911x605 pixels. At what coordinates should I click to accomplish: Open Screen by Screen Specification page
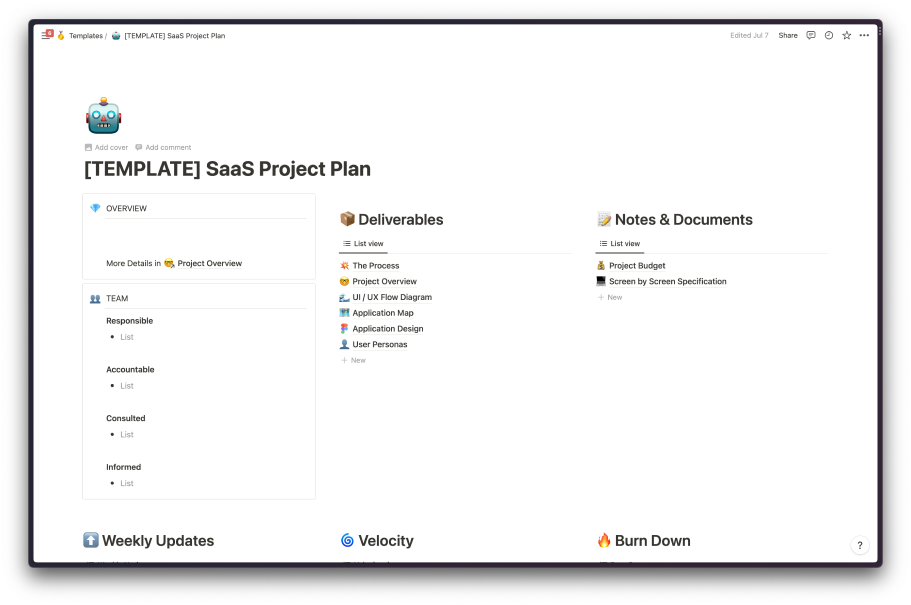[x=668, y=281]
